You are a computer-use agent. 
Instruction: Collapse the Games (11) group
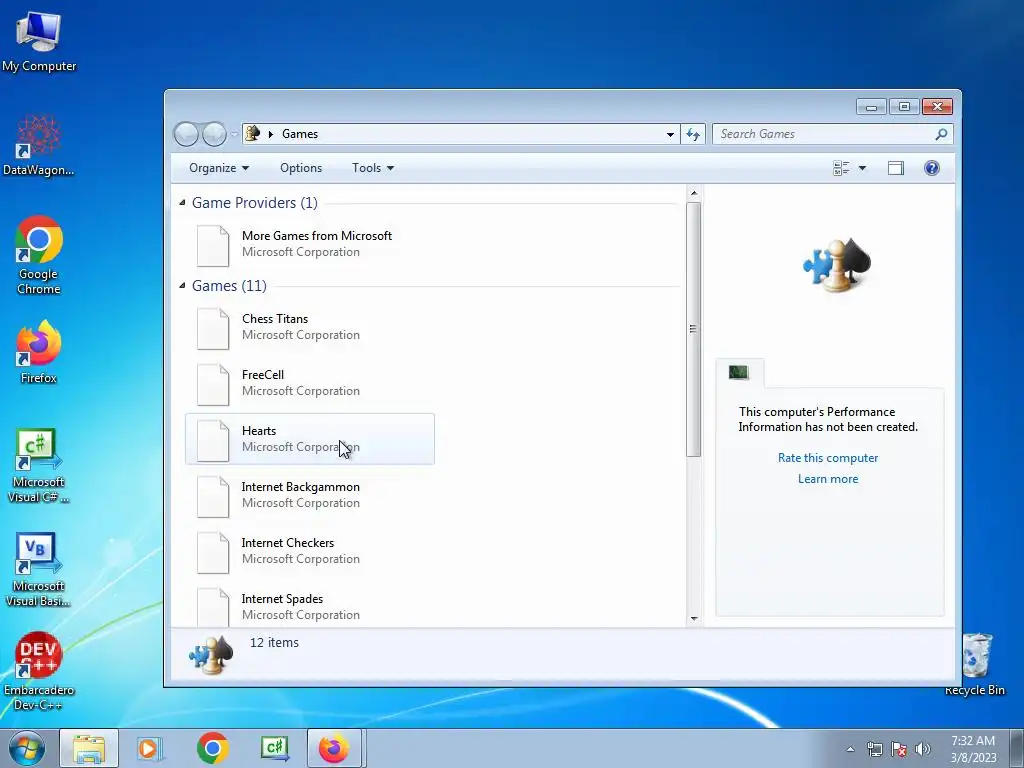click(182, 286)
